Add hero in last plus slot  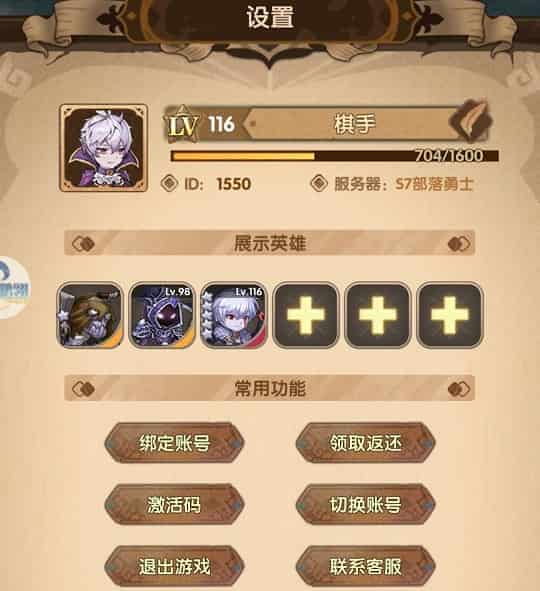click(450, 315)
